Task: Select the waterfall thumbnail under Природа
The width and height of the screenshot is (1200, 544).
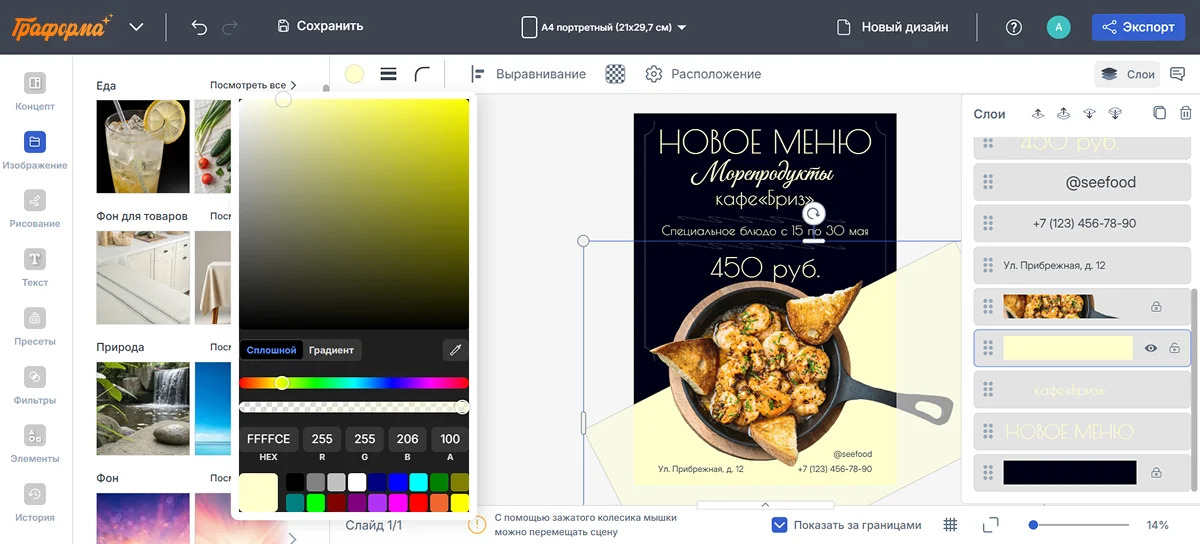Action: [143, 409]
